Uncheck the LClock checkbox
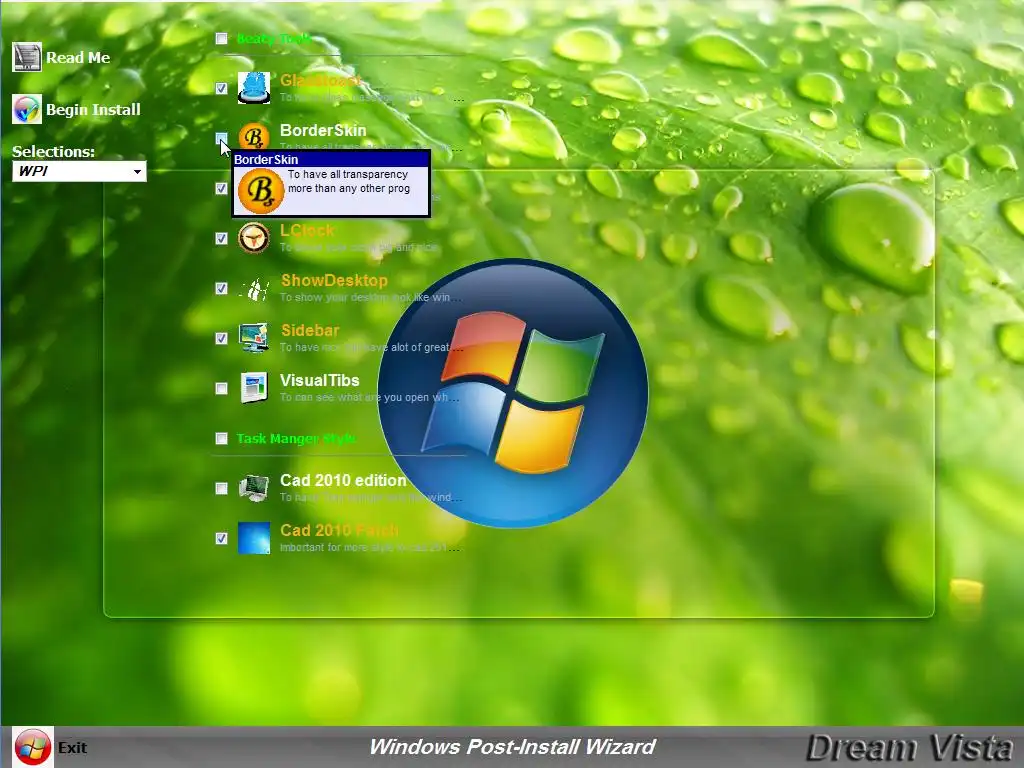 point(221,238)
